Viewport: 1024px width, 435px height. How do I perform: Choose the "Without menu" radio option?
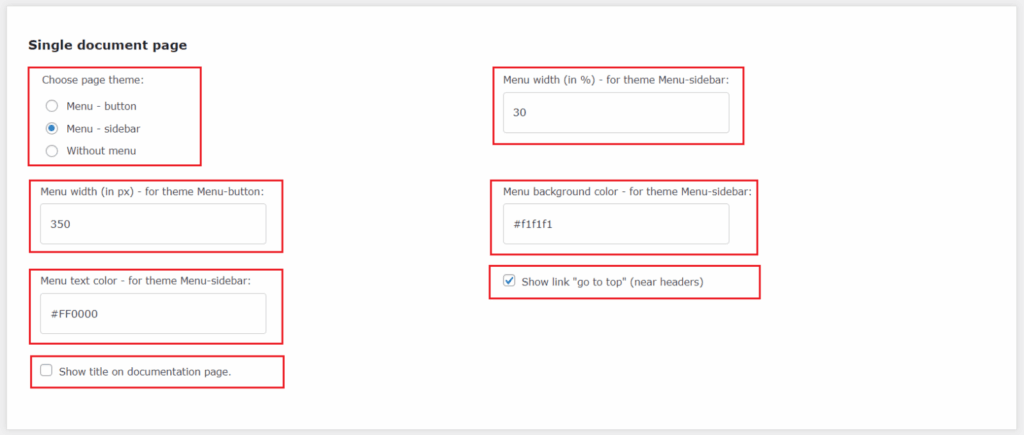tap(52, 151)
